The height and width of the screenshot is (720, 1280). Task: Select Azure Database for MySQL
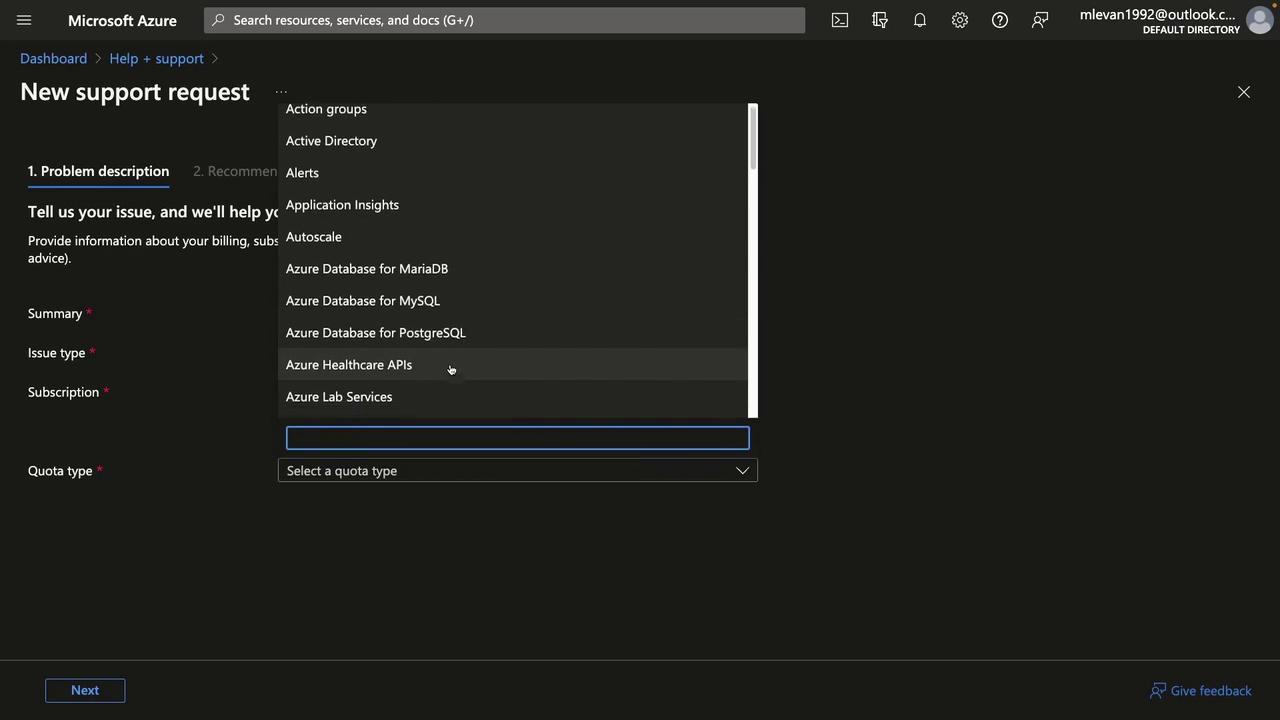point(513,301)
